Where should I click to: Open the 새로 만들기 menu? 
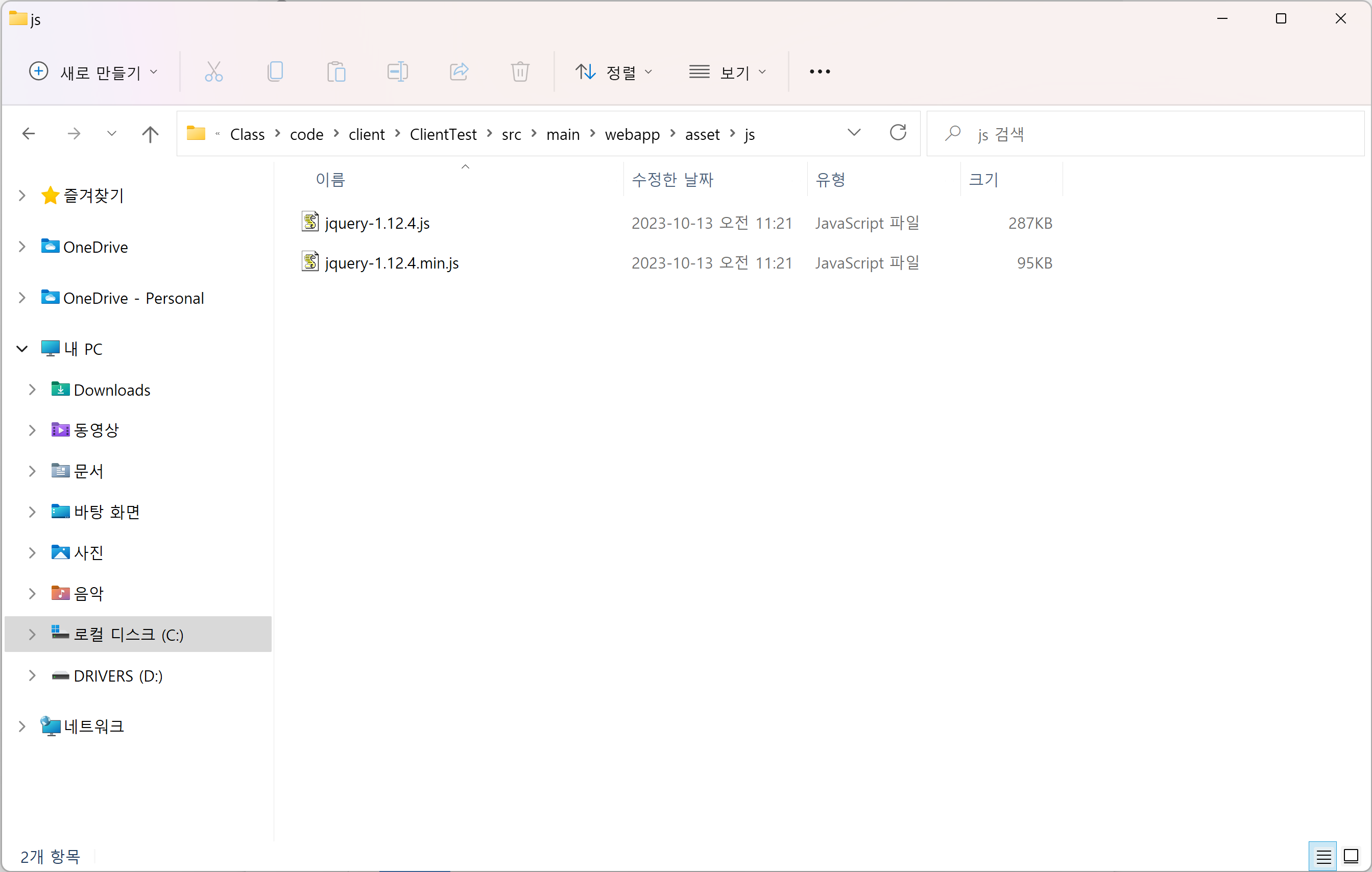pos(94,72)
